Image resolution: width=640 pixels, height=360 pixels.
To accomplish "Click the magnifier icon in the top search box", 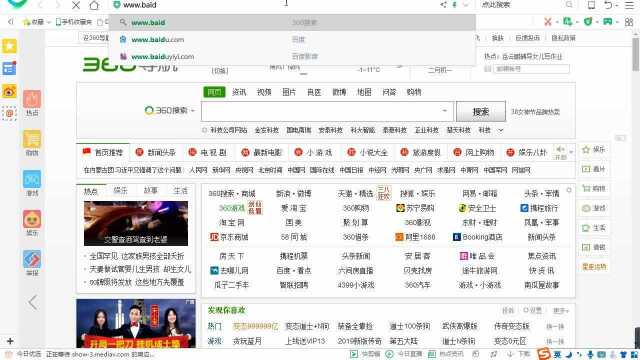I will 569,4.
